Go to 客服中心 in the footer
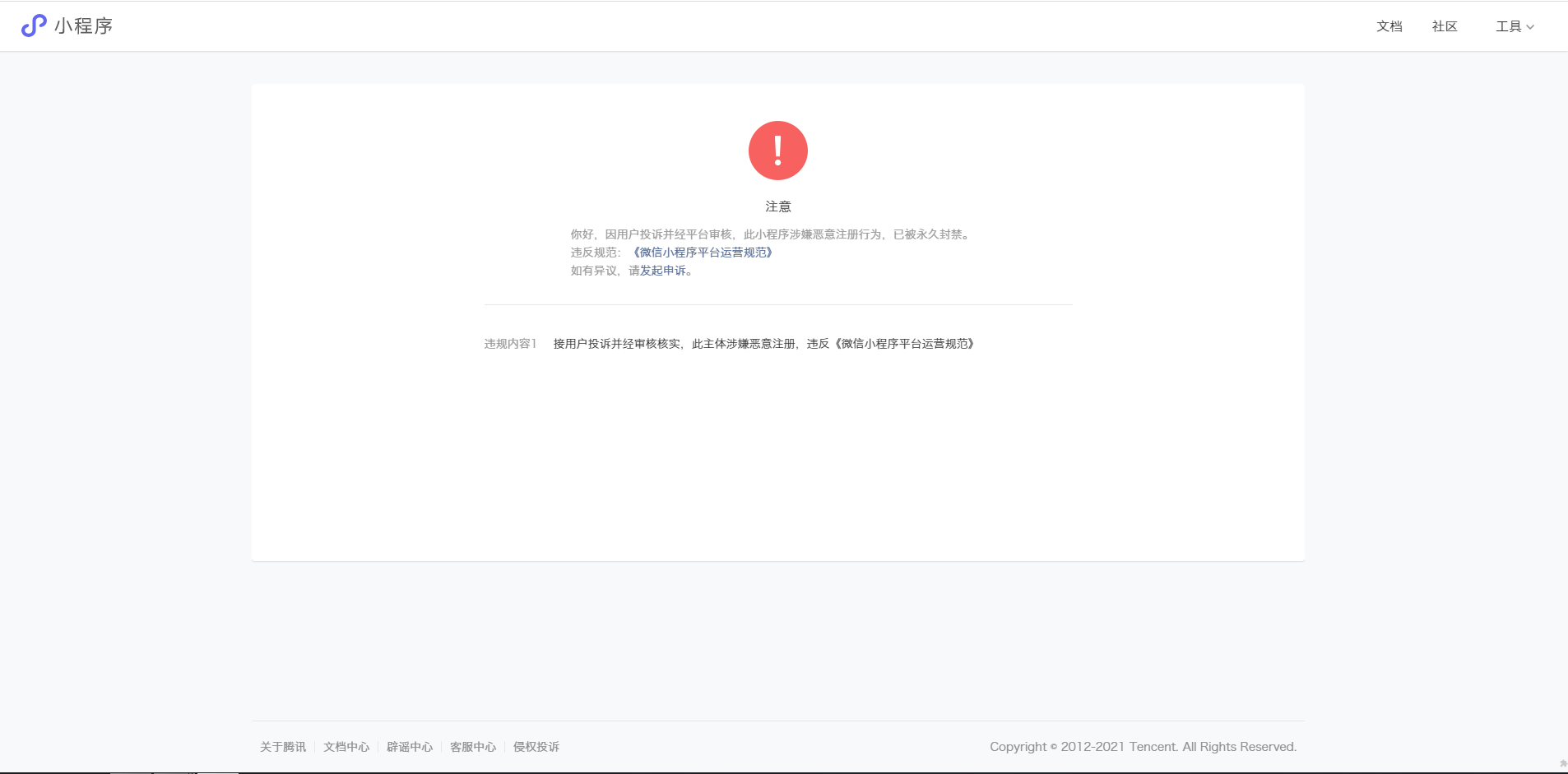This screenshot has width=1568, height=774. tap(473, 747)
